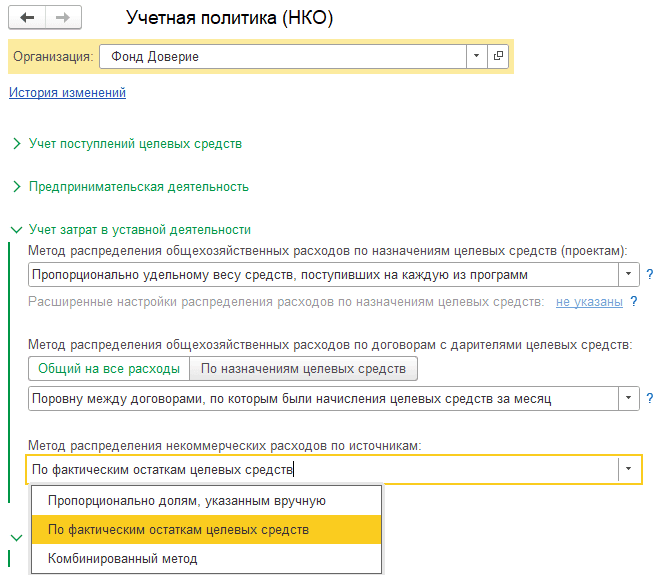Collapse 'Учет затрат в уставной деятельности' section
Image resolution: width=656 pixels, height=575 pixels.
[x=139, y=229]
